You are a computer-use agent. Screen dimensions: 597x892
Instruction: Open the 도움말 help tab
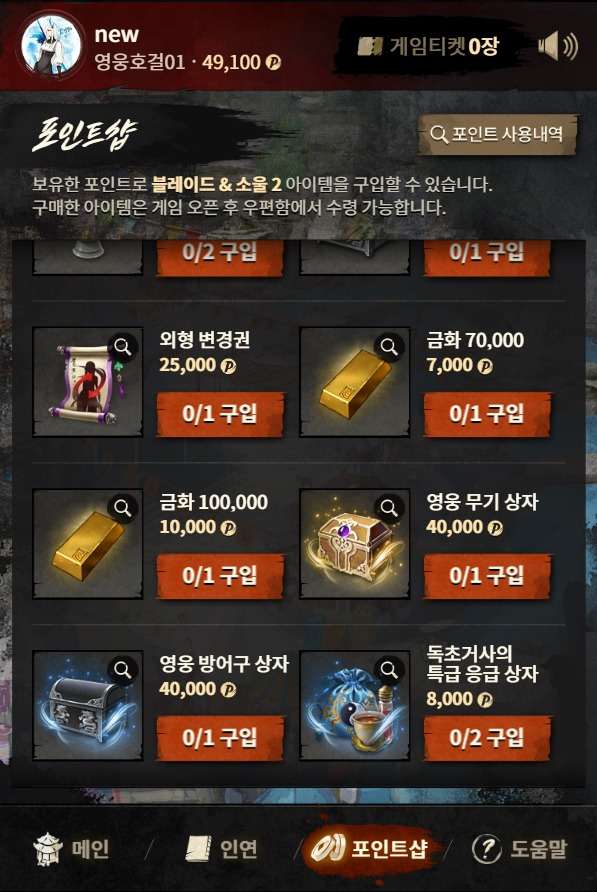click(520, 849)
